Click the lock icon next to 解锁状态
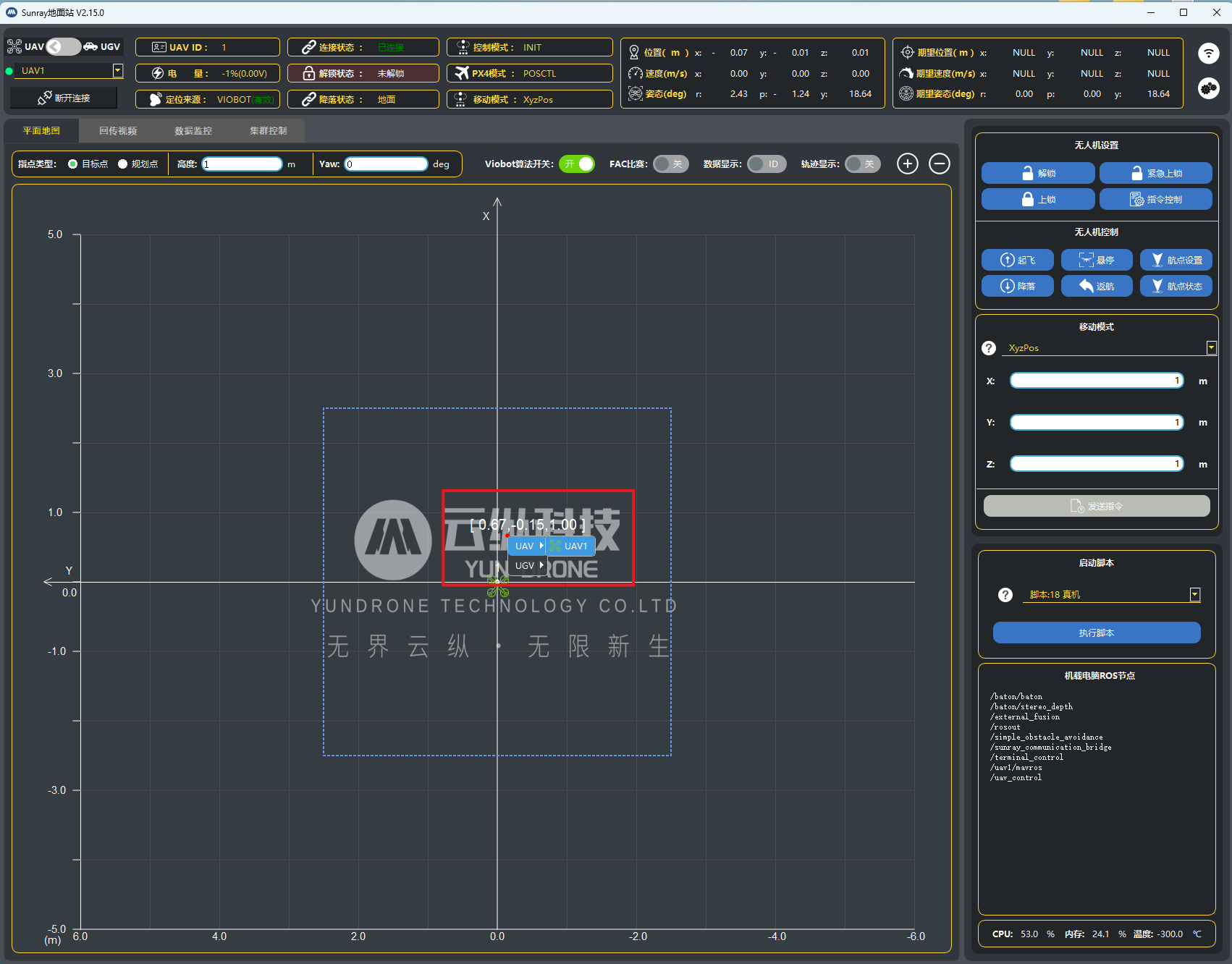The width and height of the screenshot is (1232, 964). click(309, 73)
